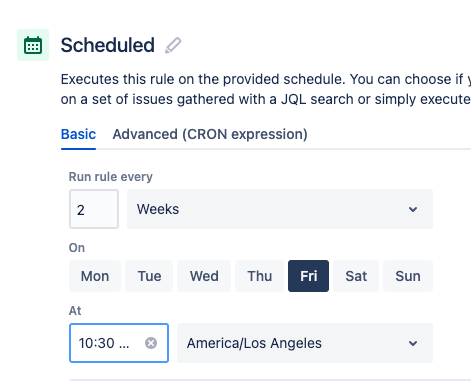Click the Scheduled heading title

pos(108,45)
